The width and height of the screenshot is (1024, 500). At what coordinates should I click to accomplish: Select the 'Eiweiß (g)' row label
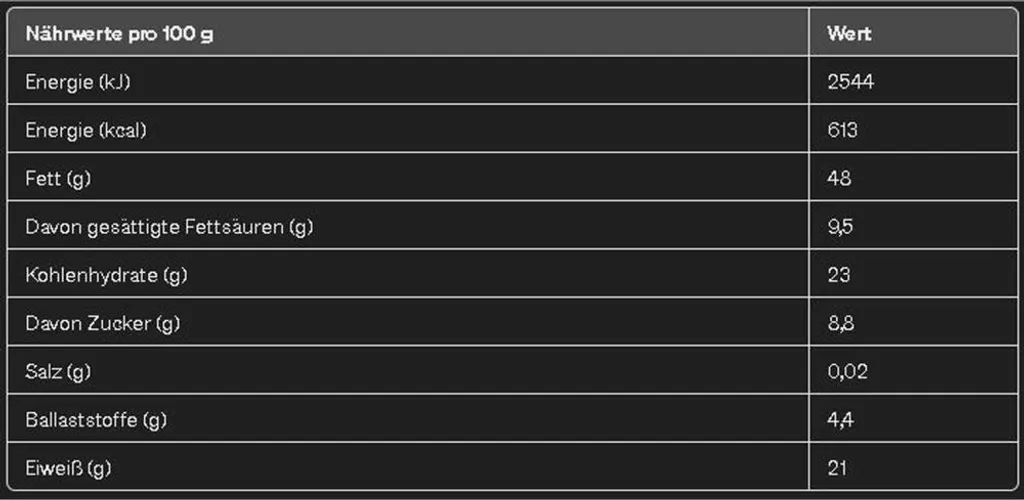click(x=68, y=468)
